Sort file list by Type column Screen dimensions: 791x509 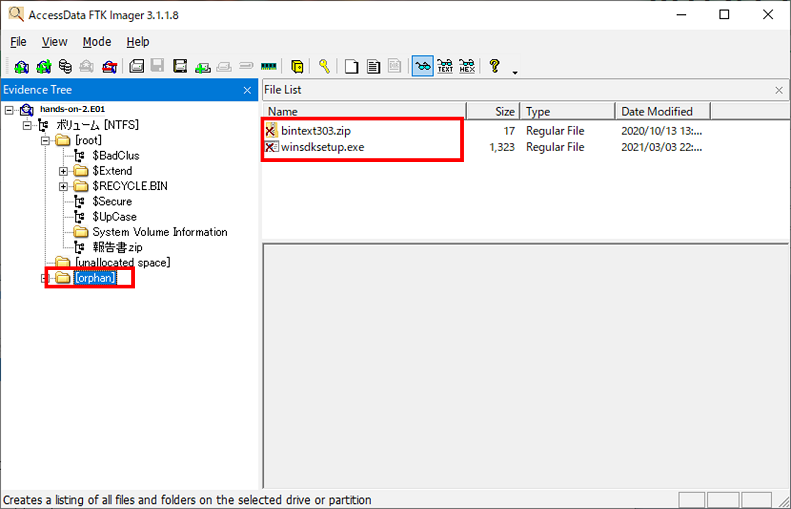coord(568,111)
